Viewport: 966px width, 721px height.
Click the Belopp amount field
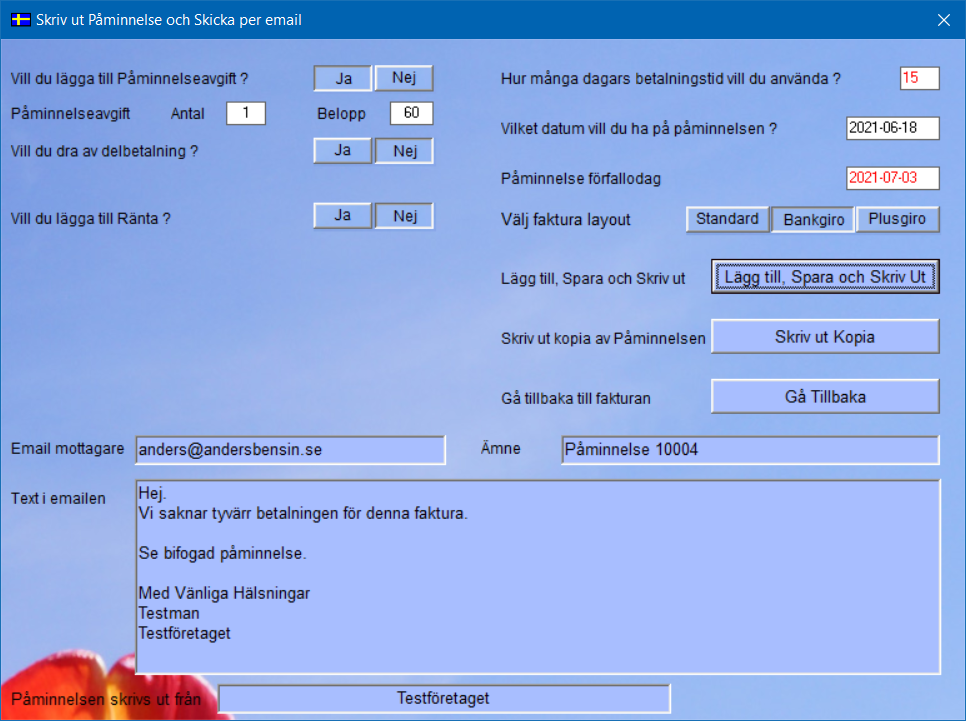(x=411, y=113)
